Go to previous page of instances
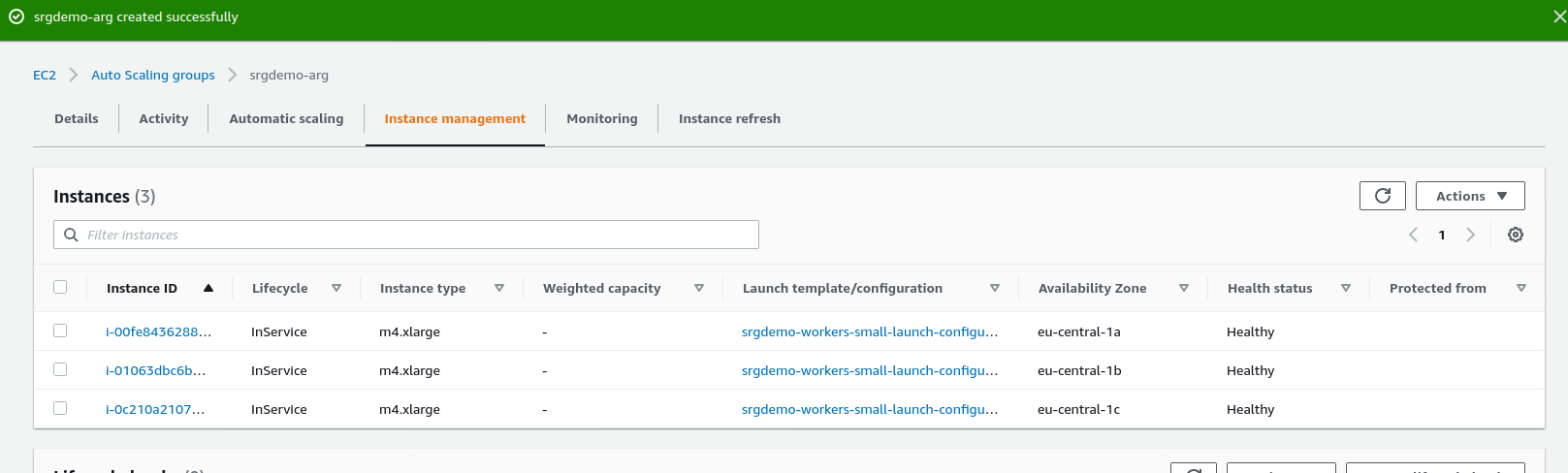 [1413, 235]
